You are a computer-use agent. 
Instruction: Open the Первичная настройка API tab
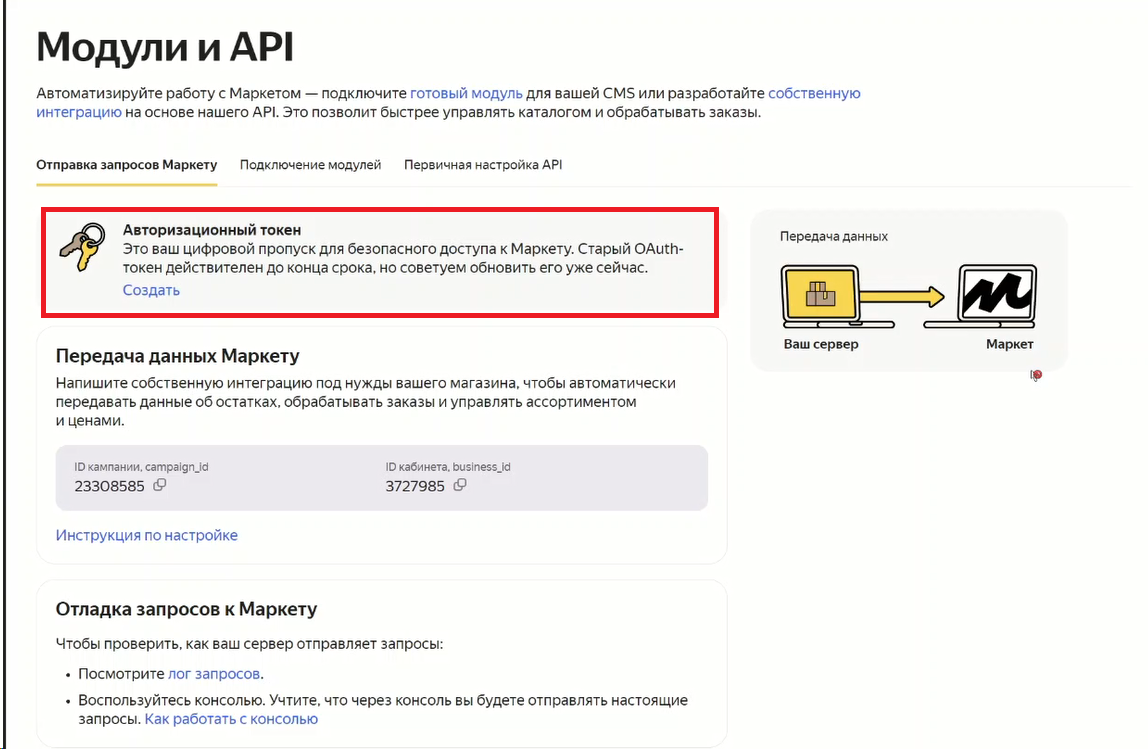tap(483, 165)
